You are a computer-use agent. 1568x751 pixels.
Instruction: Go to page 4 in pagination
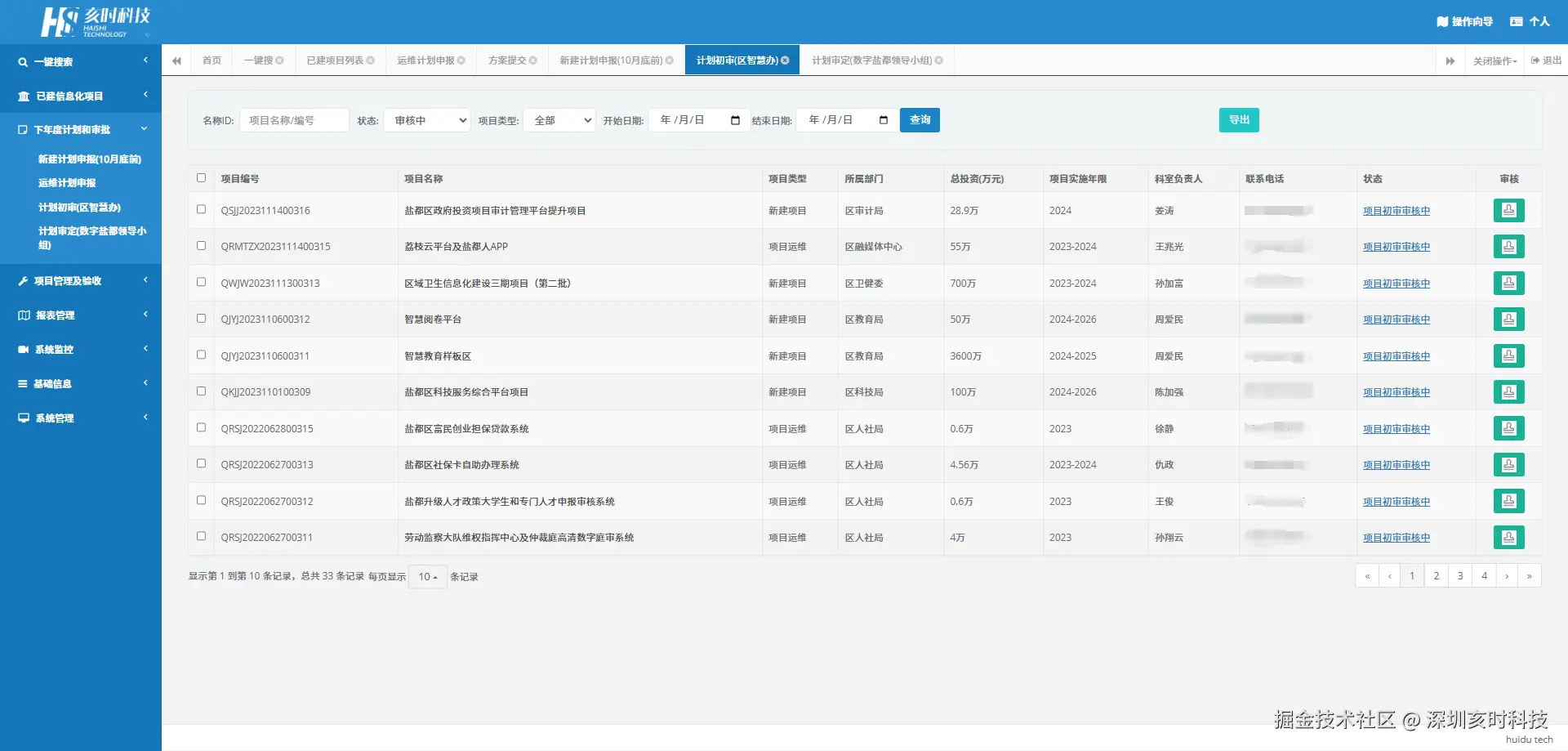tap(1484, 576)
